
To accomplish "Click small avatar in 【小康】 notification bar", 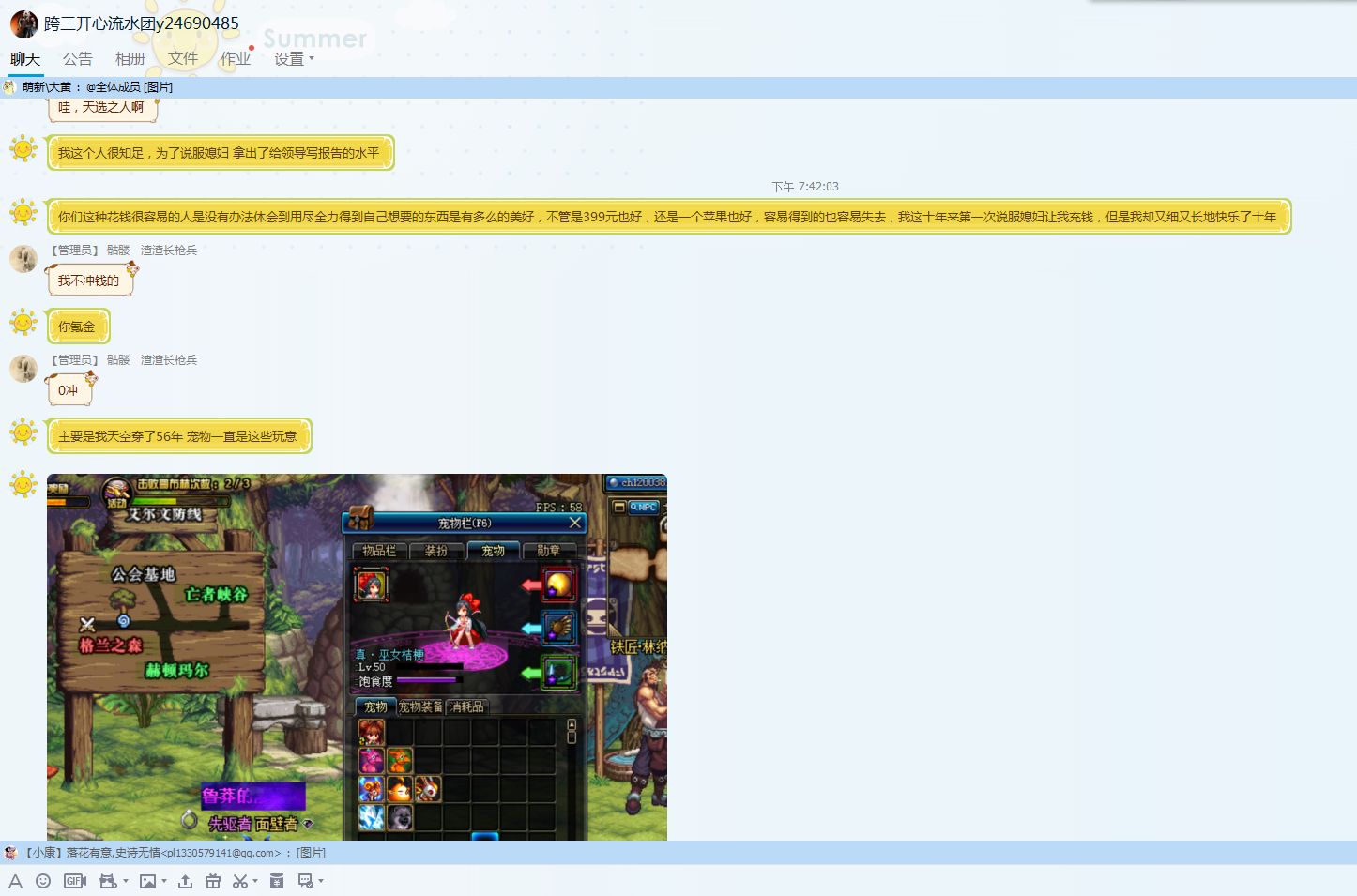I will (x=10, y=853).
